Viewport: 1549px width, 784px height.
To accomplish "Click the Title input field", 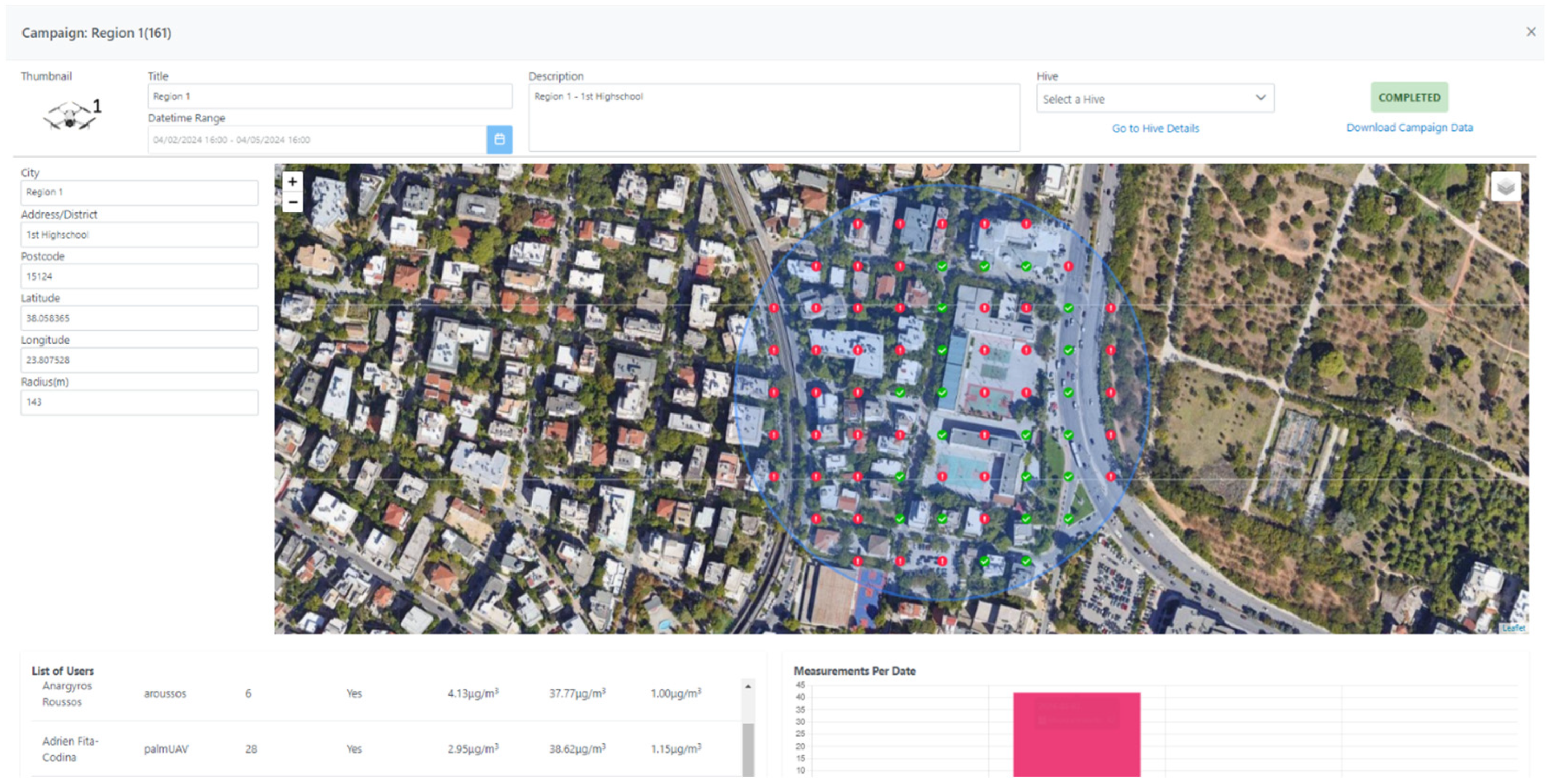I will click(x=329, y=96).
